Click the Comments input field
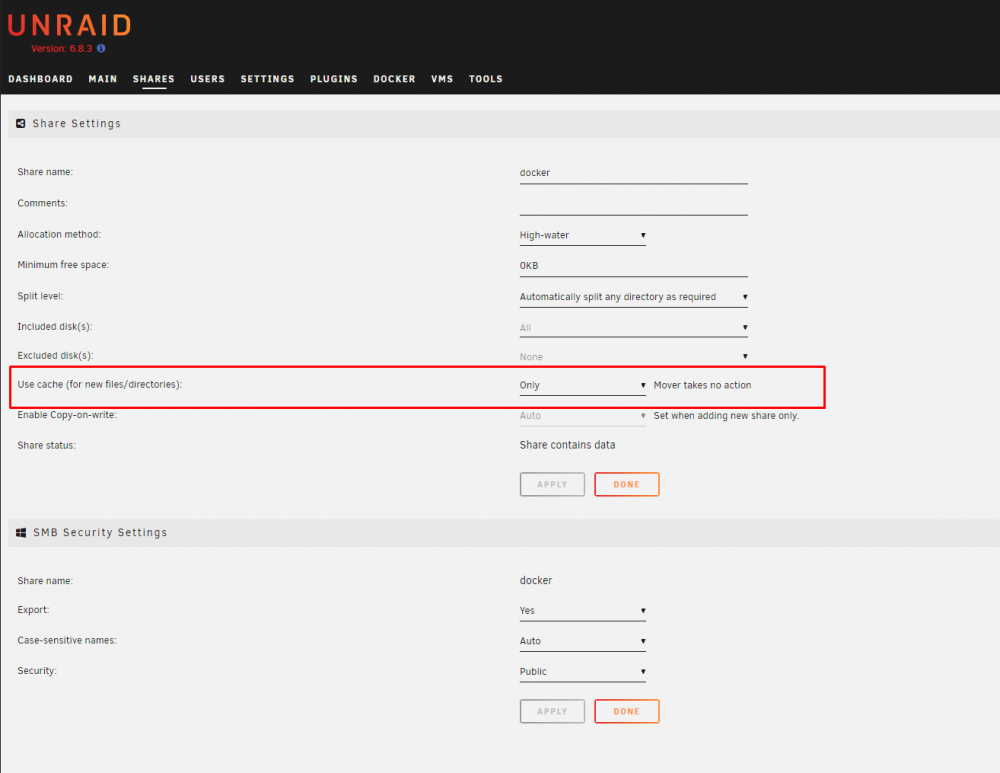 [x=633, y=204]
